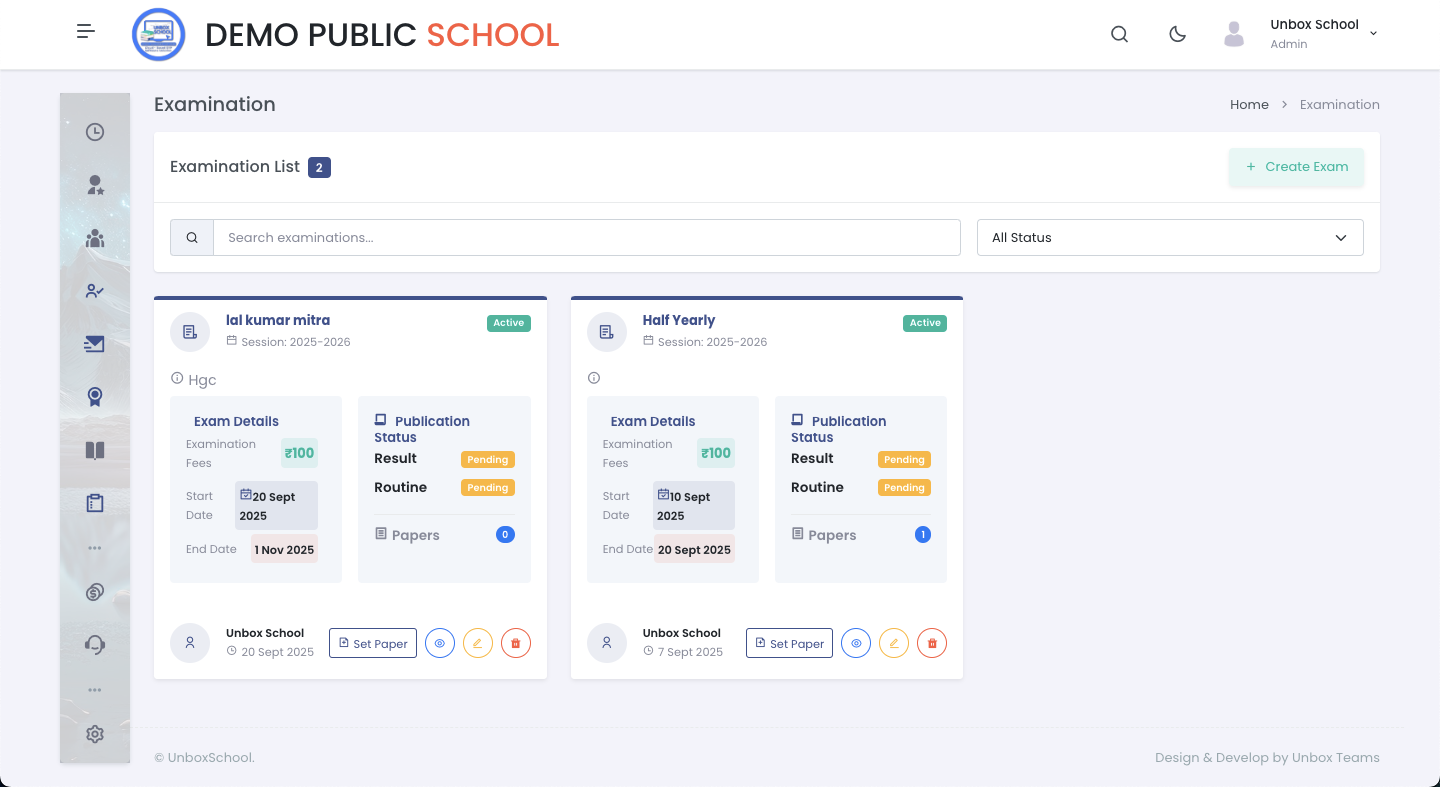
Task: Open the clock dashboard sidebar icon
Action: pos(95,132)
